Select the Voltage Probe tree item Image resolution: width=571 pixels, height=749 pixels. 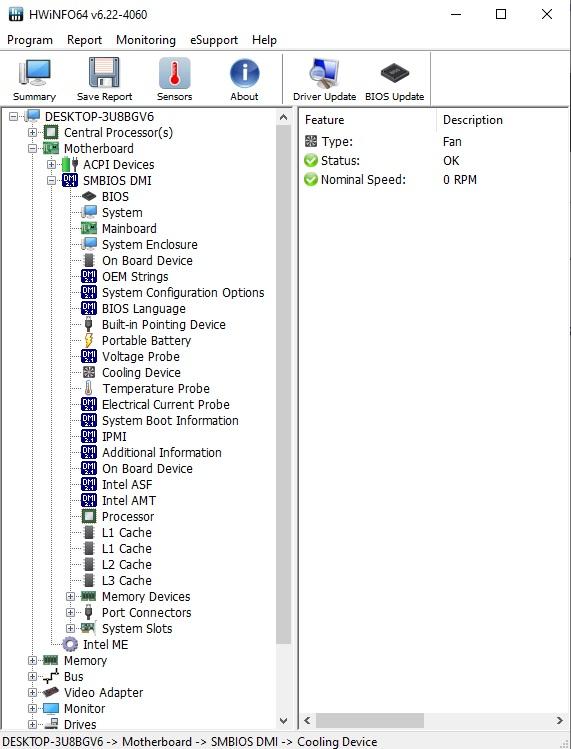(x=141, y=356)
